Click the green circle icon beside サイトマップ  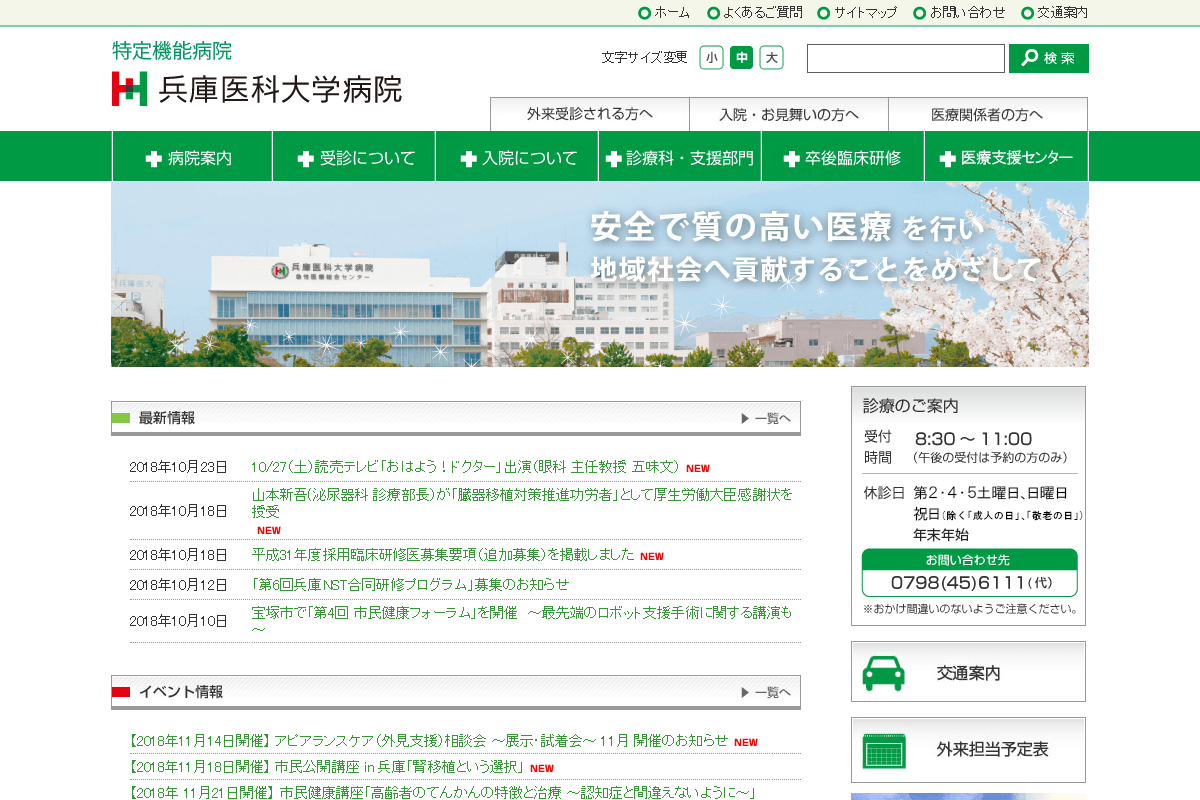[823, 13]
